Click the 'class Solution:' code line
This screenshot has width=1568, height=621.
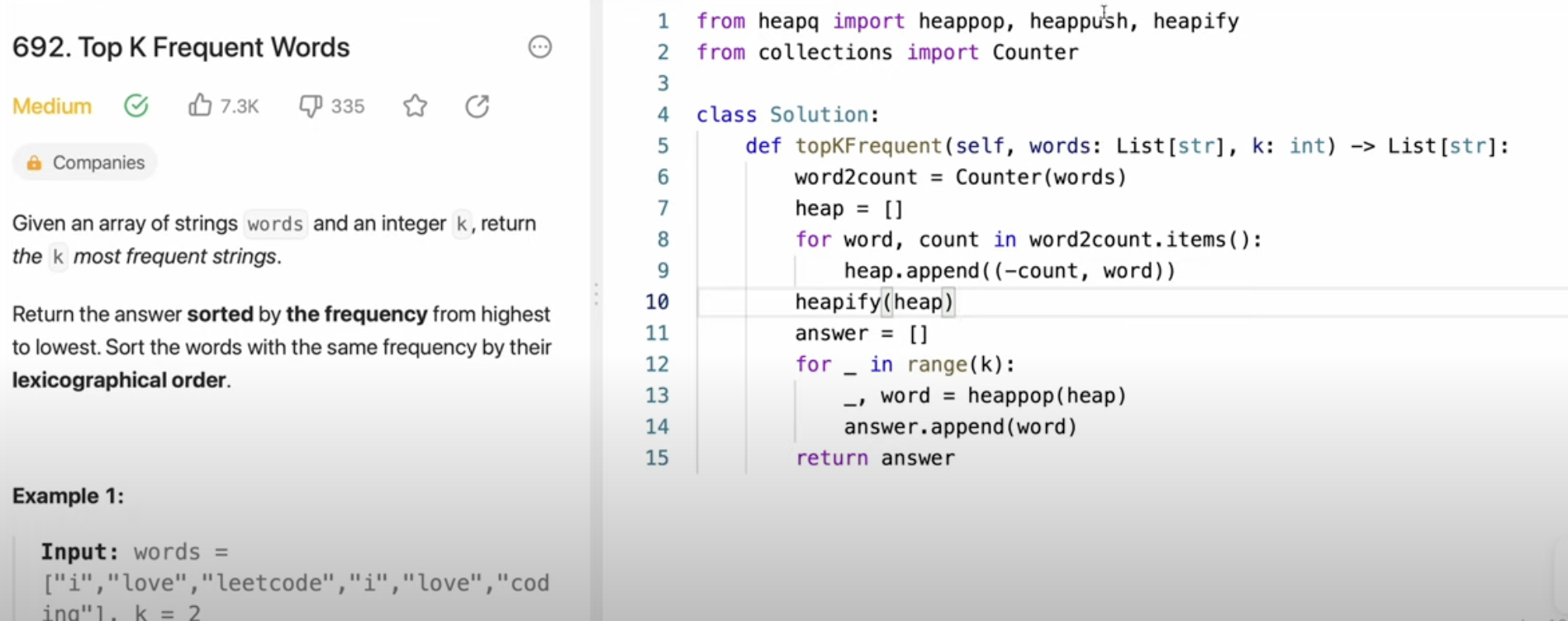pos(788,115)
